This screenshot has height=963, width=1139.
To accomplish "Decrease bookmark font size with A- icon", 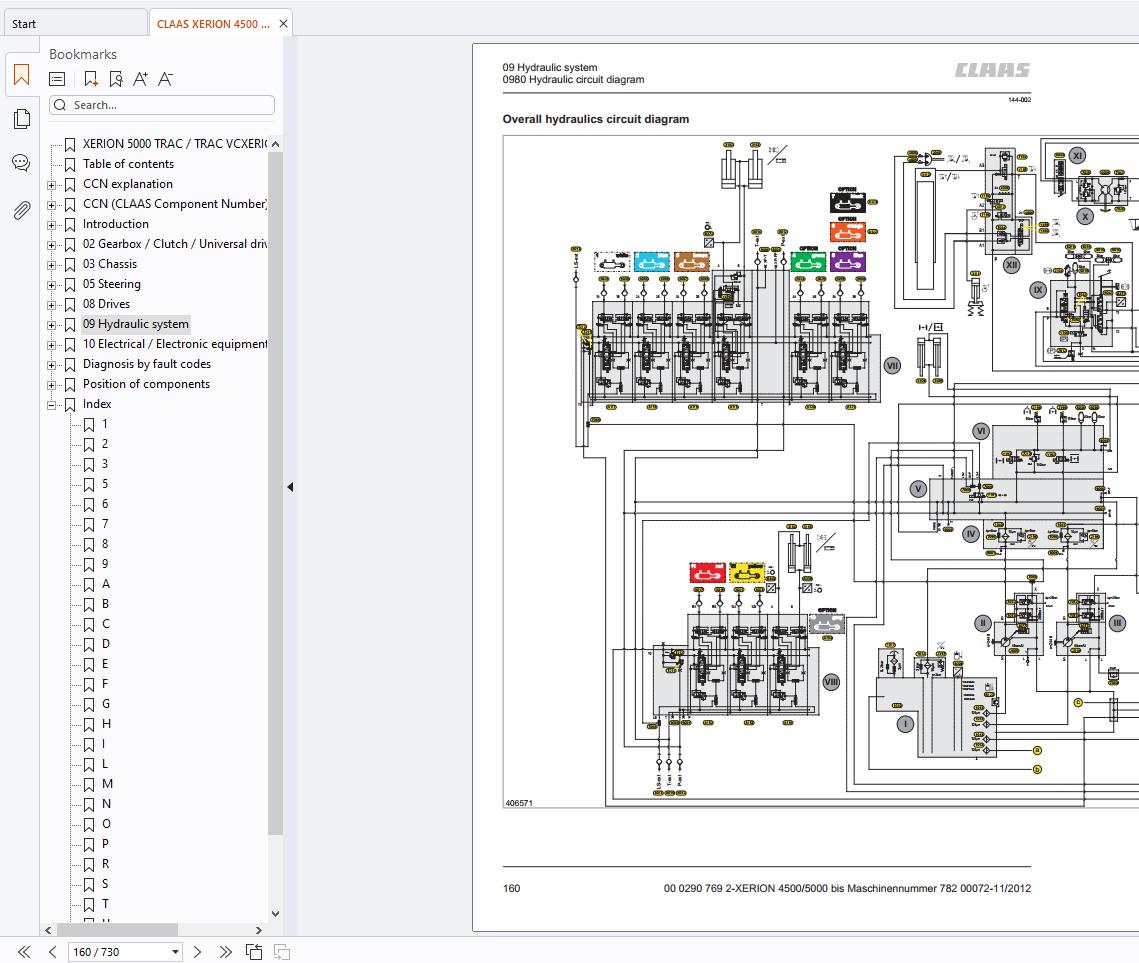I will pos(166,79).
